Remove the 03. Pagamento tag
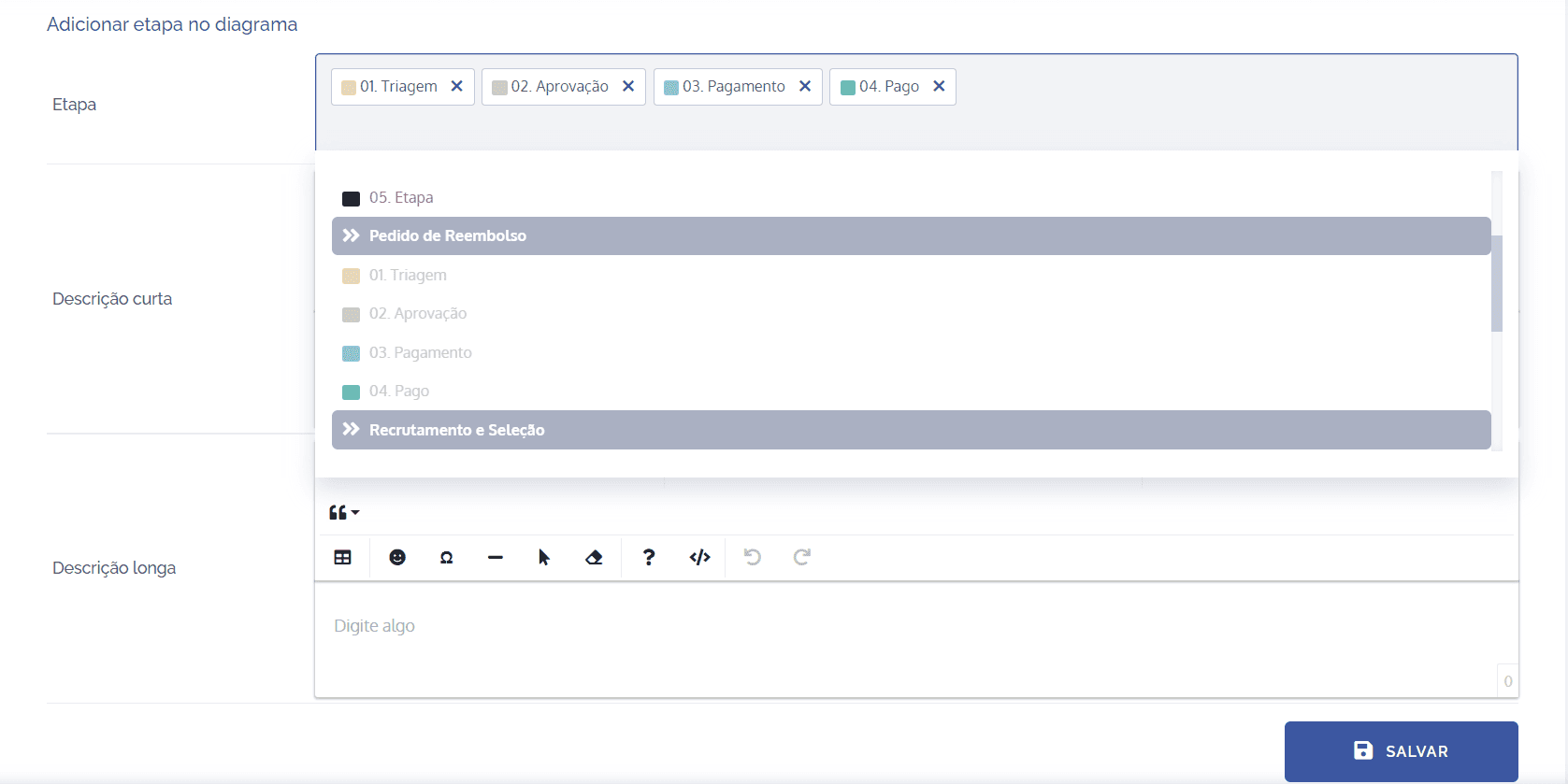The image size is (1568, 784). coord(805,86)
